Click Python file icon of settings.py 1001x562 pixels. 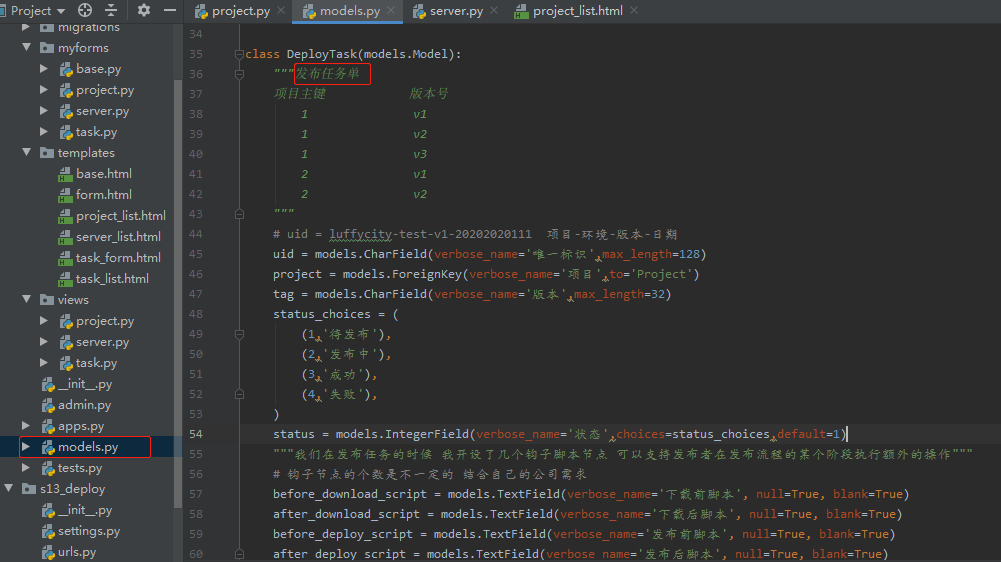tap(48, 531)
